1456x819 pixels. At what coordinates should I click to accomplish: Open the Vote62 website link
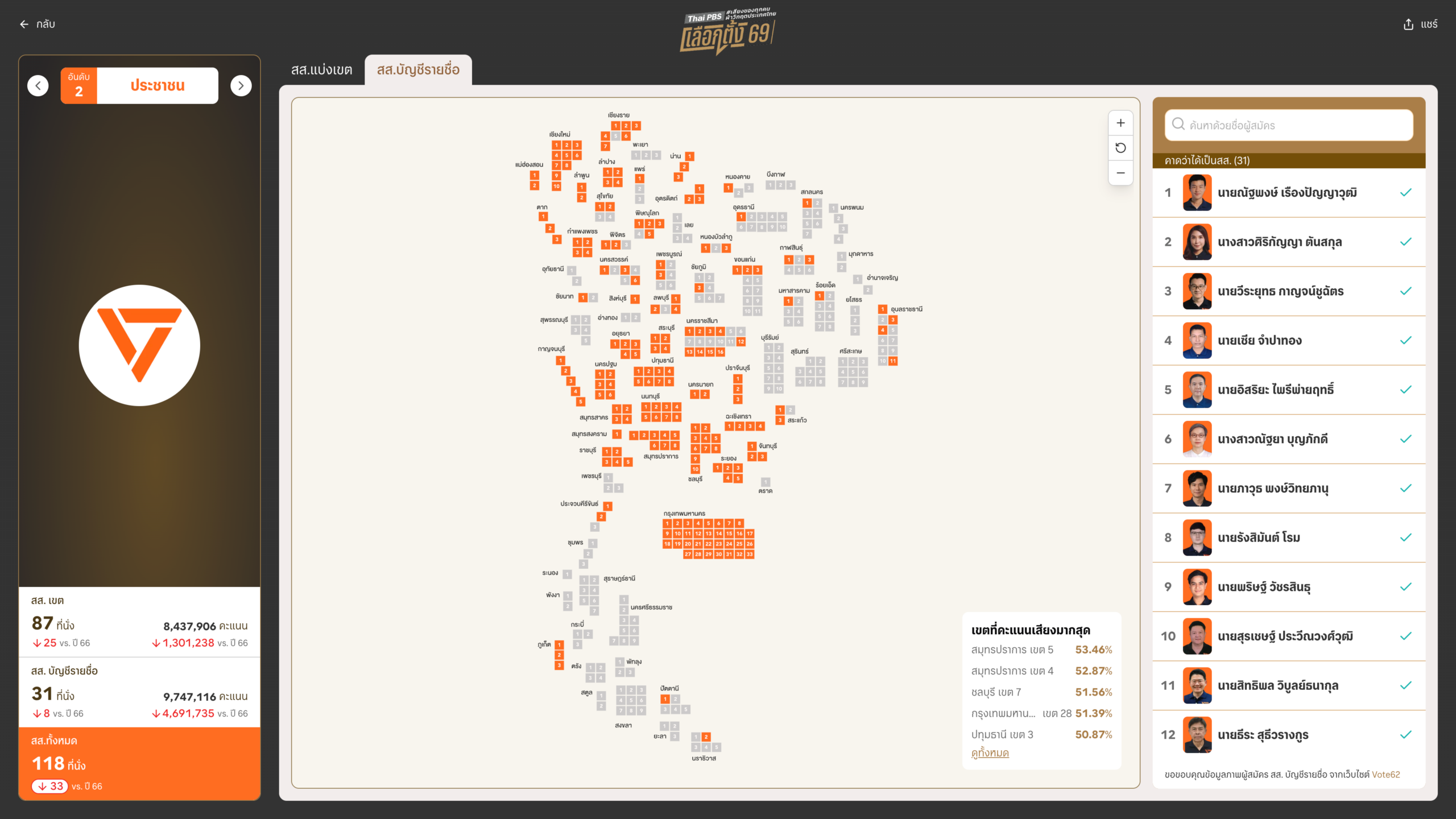point(1385,775)
